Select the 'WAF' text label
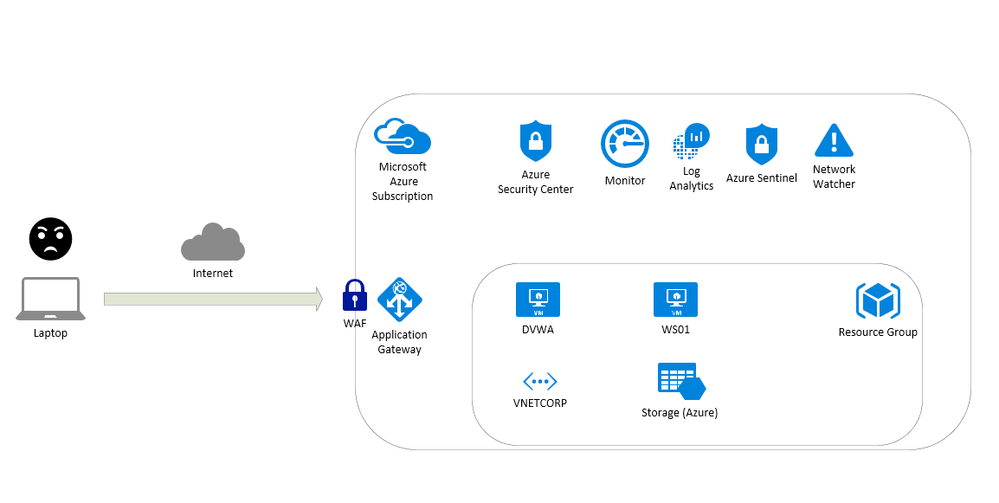The image size is (999, 503). (x=355, y=323)
